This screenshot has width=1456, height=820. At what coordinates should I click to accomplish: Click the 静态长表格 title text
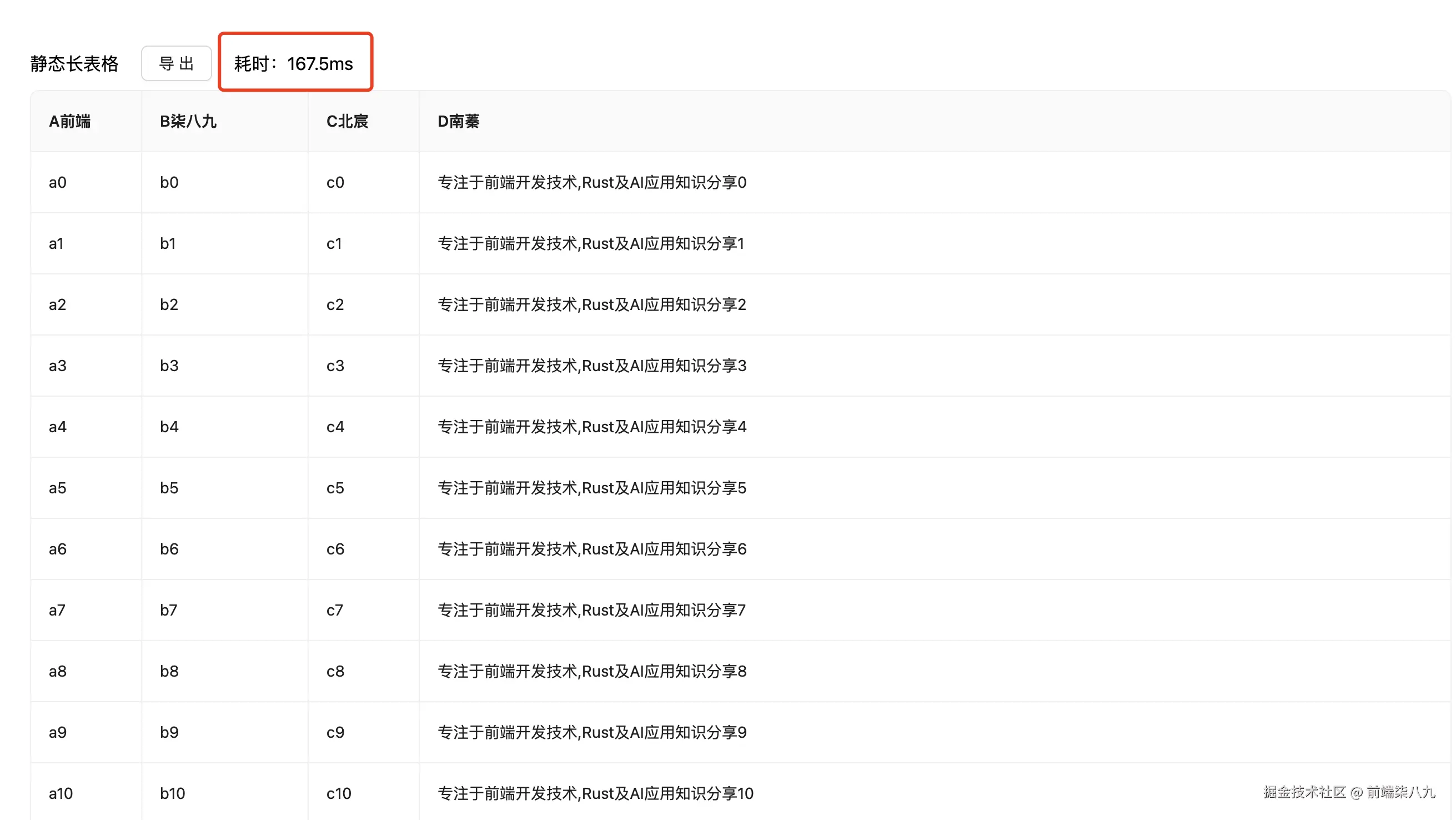click(x=74, y=63)
